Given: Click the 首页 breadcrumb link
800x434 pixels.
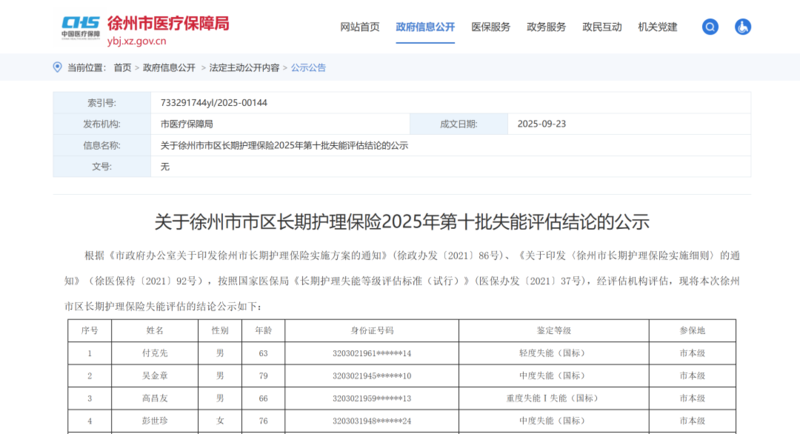Looking at the screenshot, I should pyautogui.click(x=122, y=68).
